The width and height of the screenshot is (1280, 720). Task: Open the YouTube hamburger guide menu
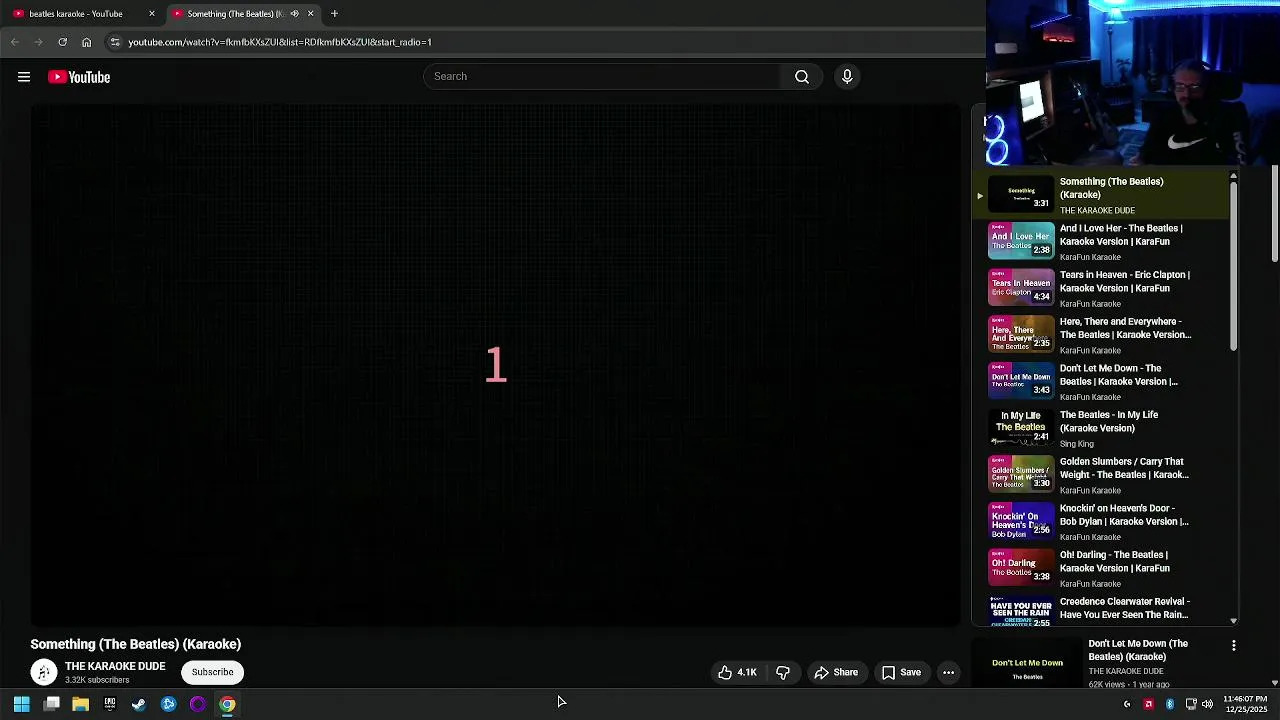coord(24,77)
